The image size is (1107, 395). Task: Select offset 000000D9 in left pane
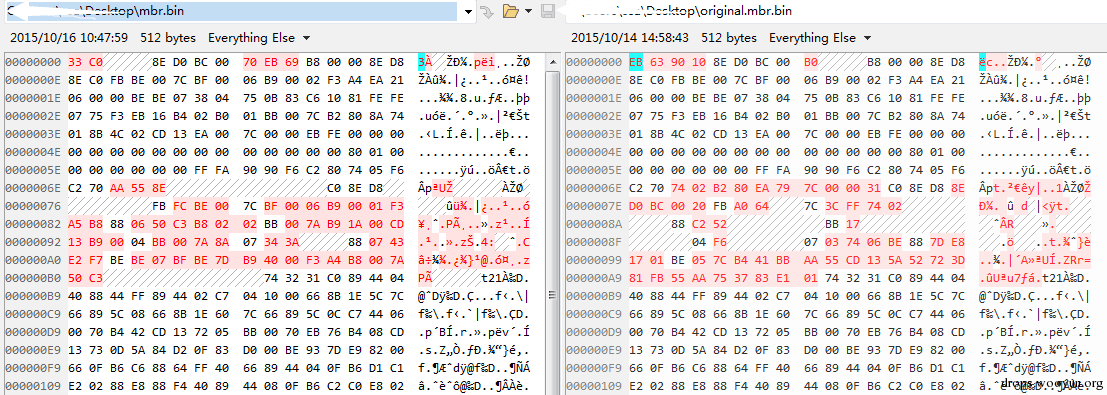32,333
